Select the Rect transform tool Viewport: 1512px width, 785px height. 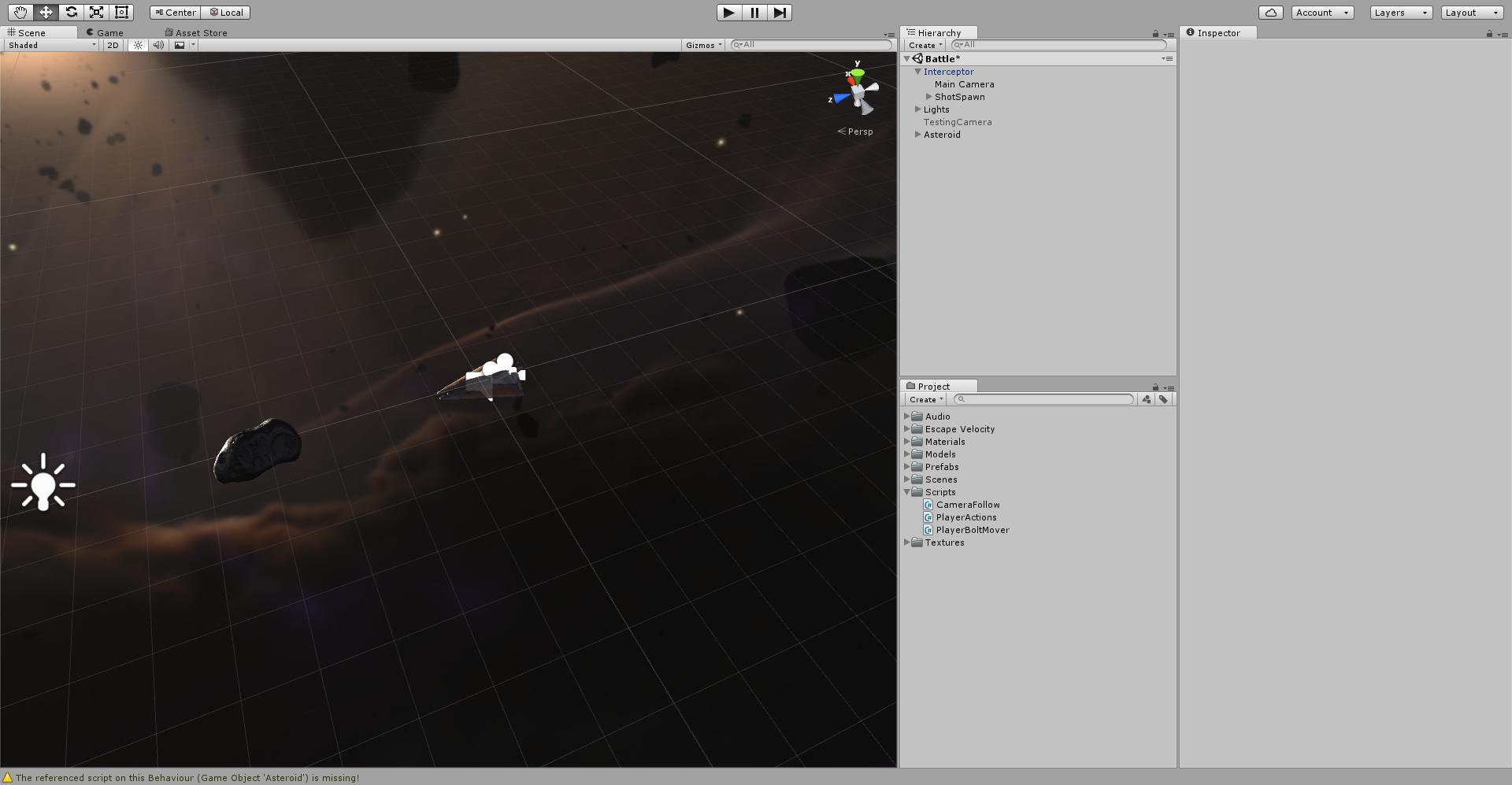121,12
